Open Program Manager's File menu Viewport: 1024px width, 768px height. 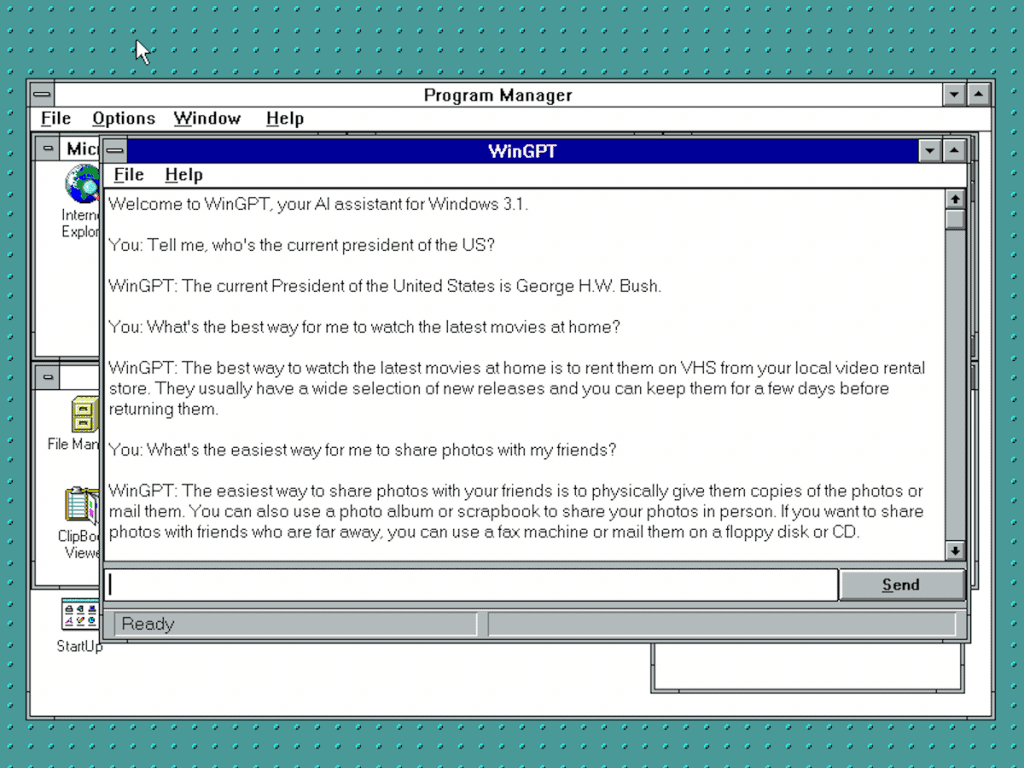coord(55,118)
